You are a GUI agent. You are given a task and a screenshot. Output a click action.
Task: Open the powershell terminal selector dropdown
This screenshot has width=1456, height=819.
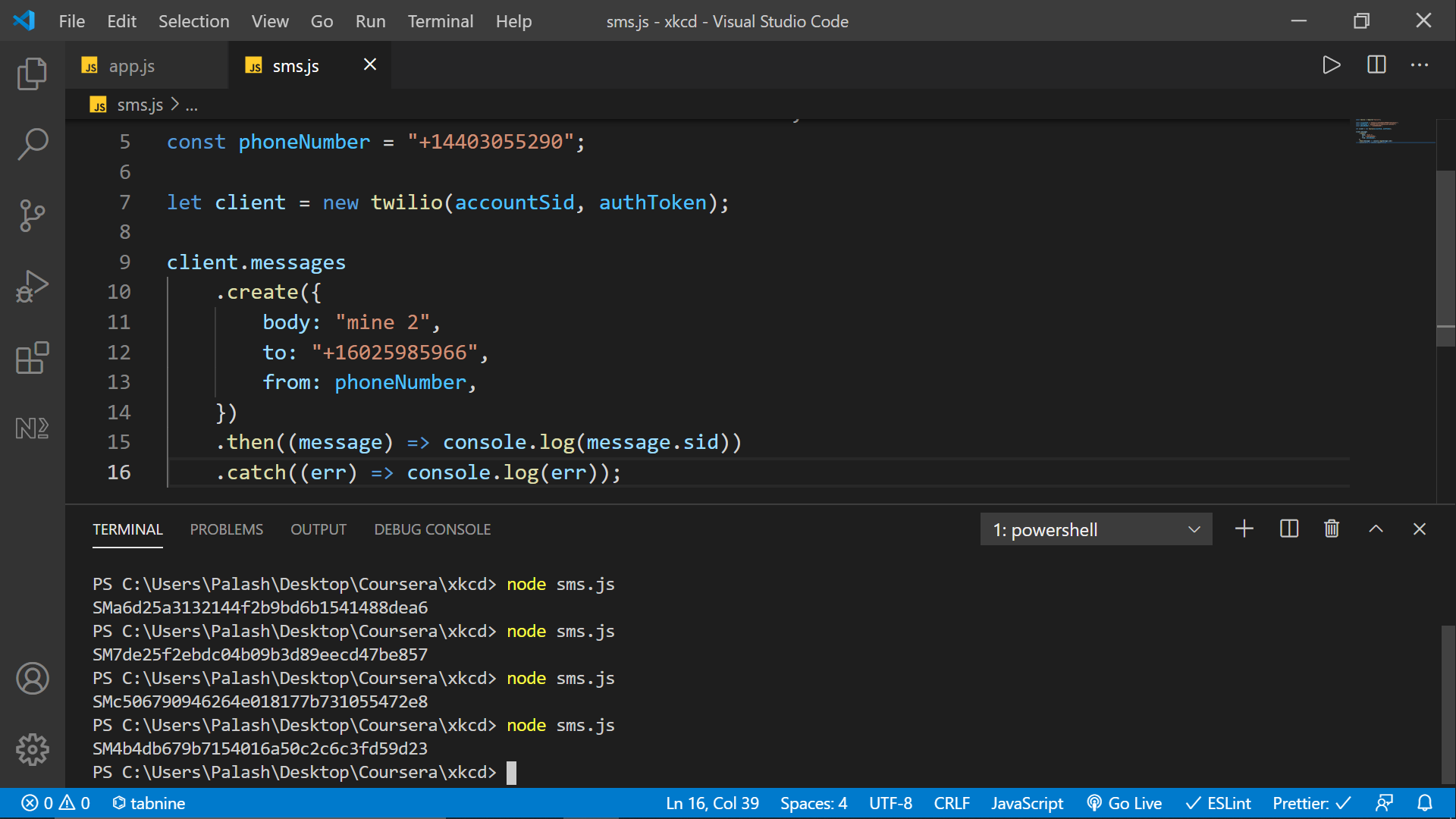click(1096, 529)
